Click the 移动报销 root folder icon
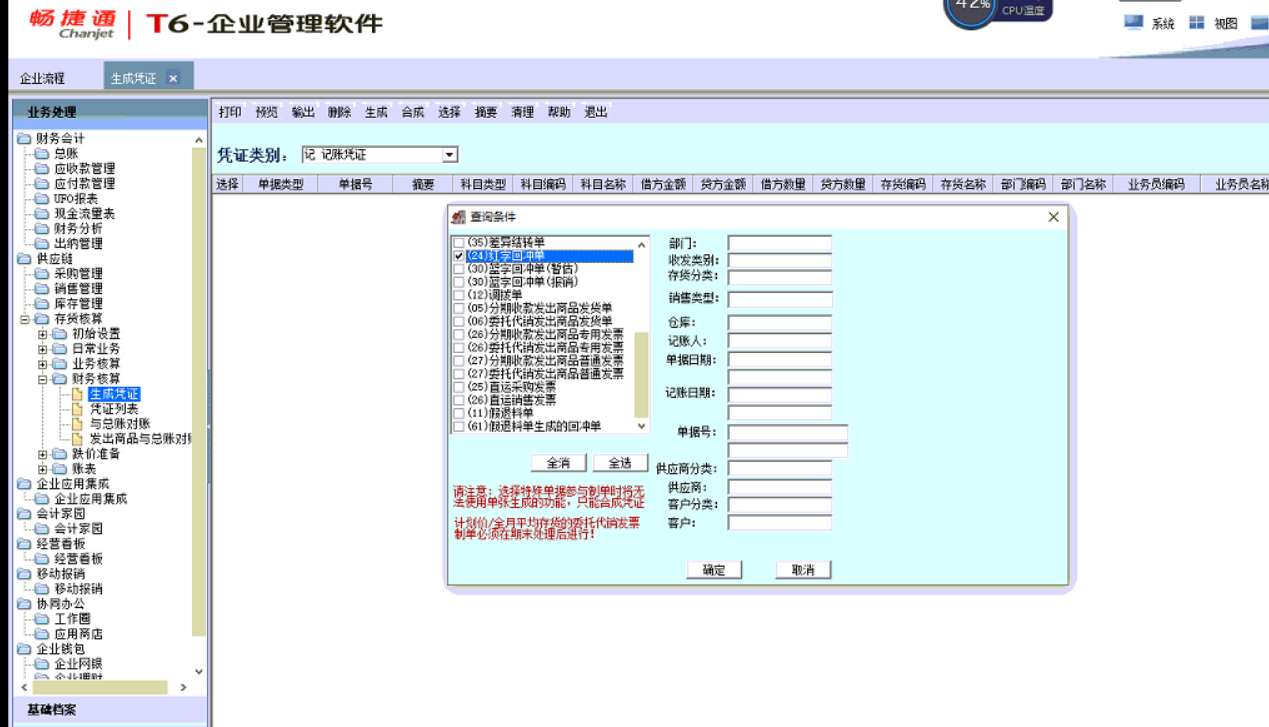 (24, 574)
